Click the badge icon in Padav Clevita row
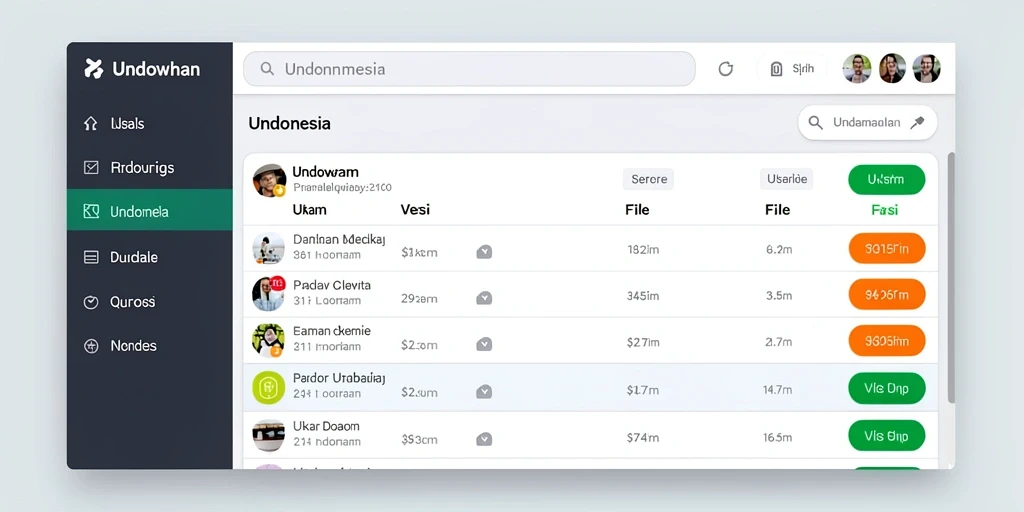Viewport: 1024px width, 512px height. (x=484, y=298)
